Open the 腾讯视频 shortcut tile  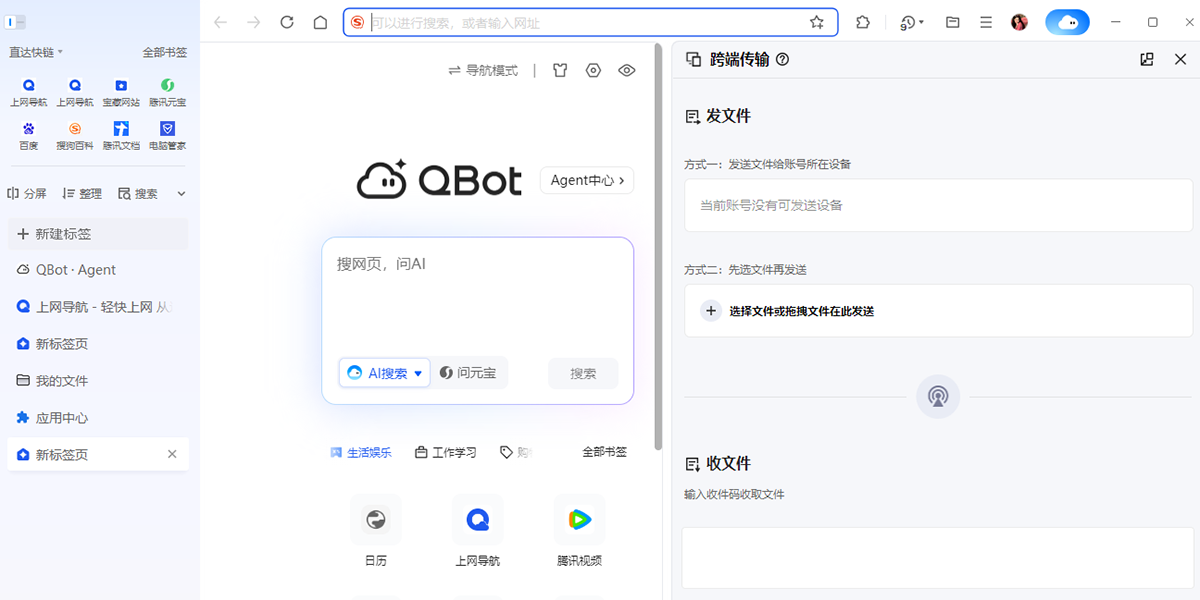pyautogui.click(x=580, y=531)
